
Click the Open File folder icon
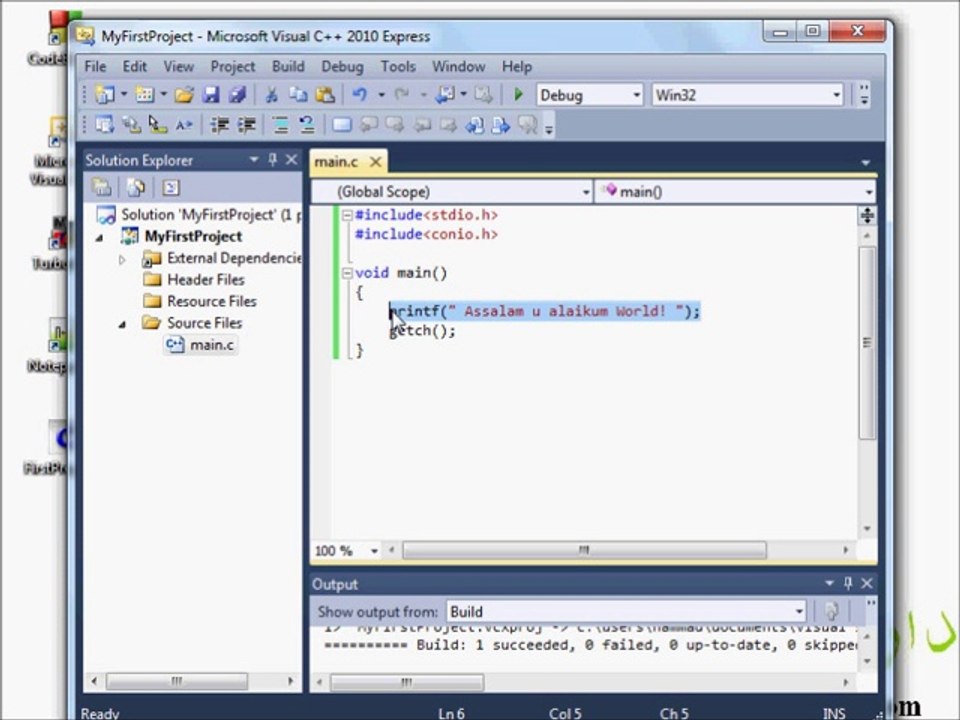click(x=184, y=95)
